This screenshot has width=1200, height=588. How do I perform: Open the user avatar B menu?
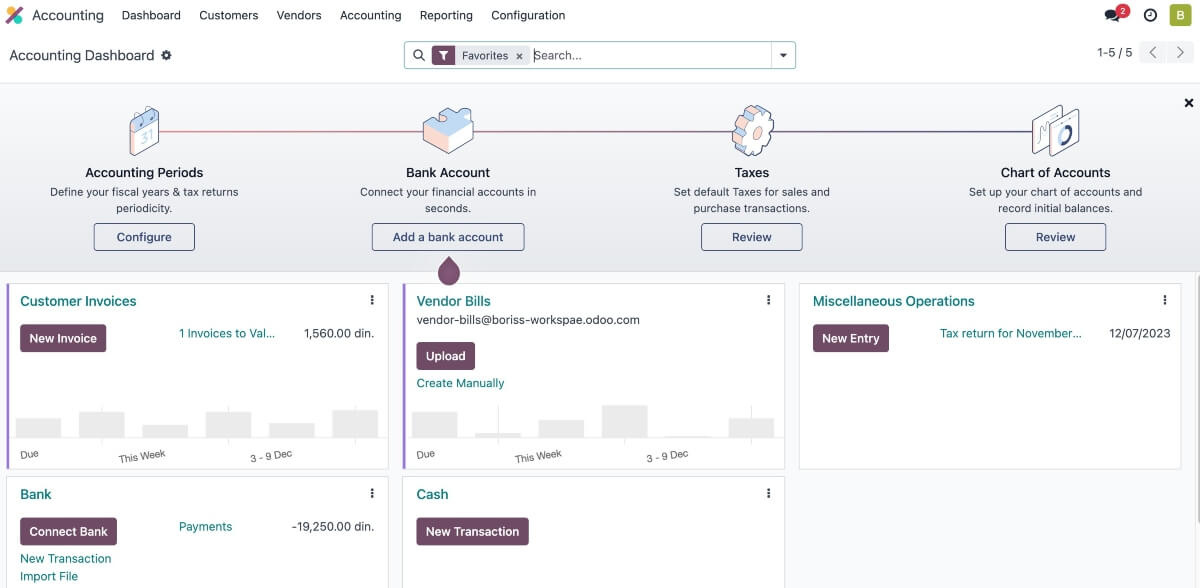pos(1180,15)
